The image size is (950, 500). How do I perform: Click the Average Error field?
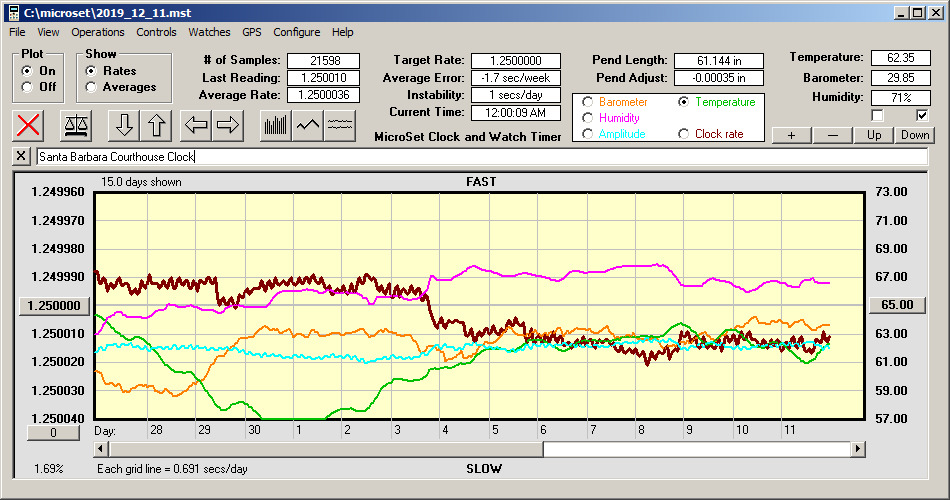(516, 78)
